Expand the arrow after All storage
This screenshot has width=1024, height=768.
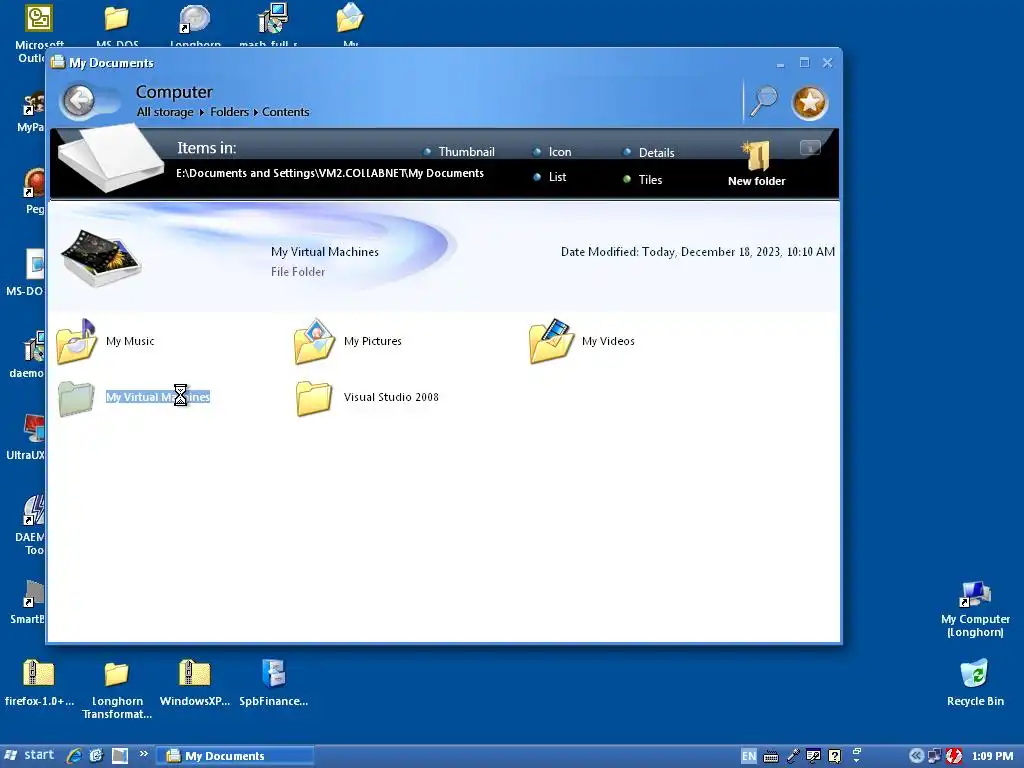(x=202, y=112)
